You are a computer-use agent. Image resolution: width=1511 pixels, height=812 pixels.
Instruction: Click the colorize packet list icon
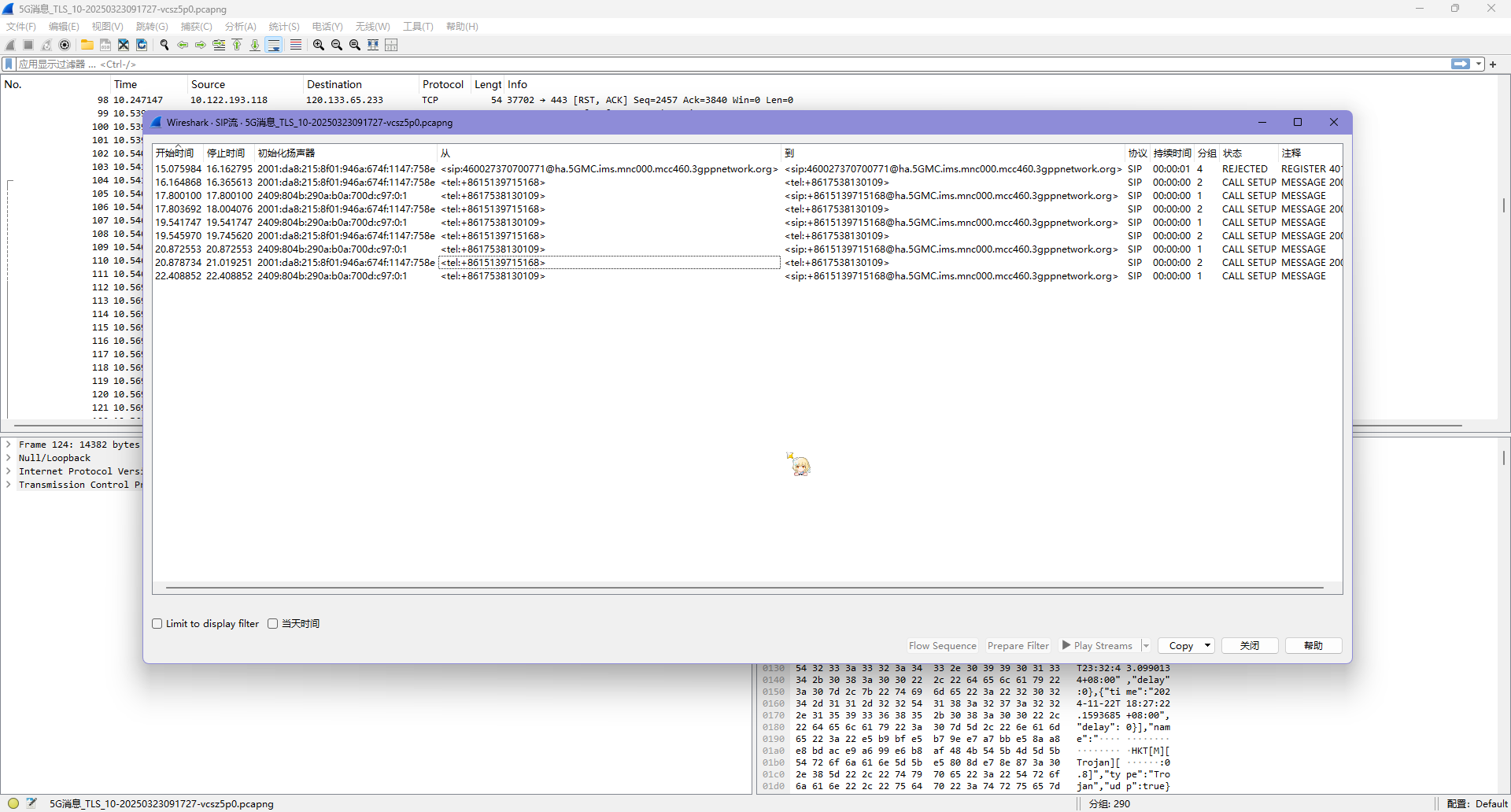(x=295, y=45)
